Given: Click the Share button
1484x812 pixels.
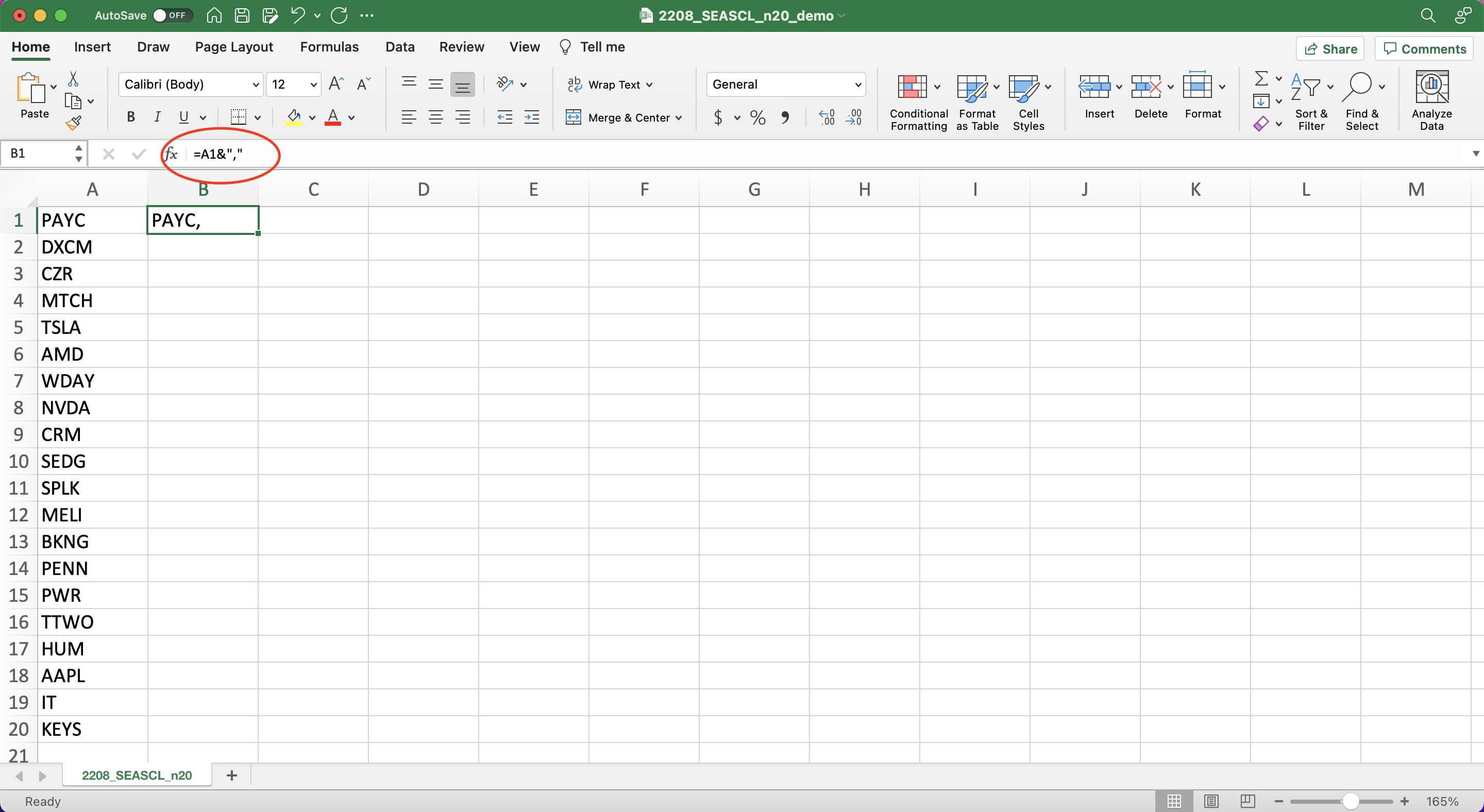Looking at the screenshot, I should point(1330,49).
